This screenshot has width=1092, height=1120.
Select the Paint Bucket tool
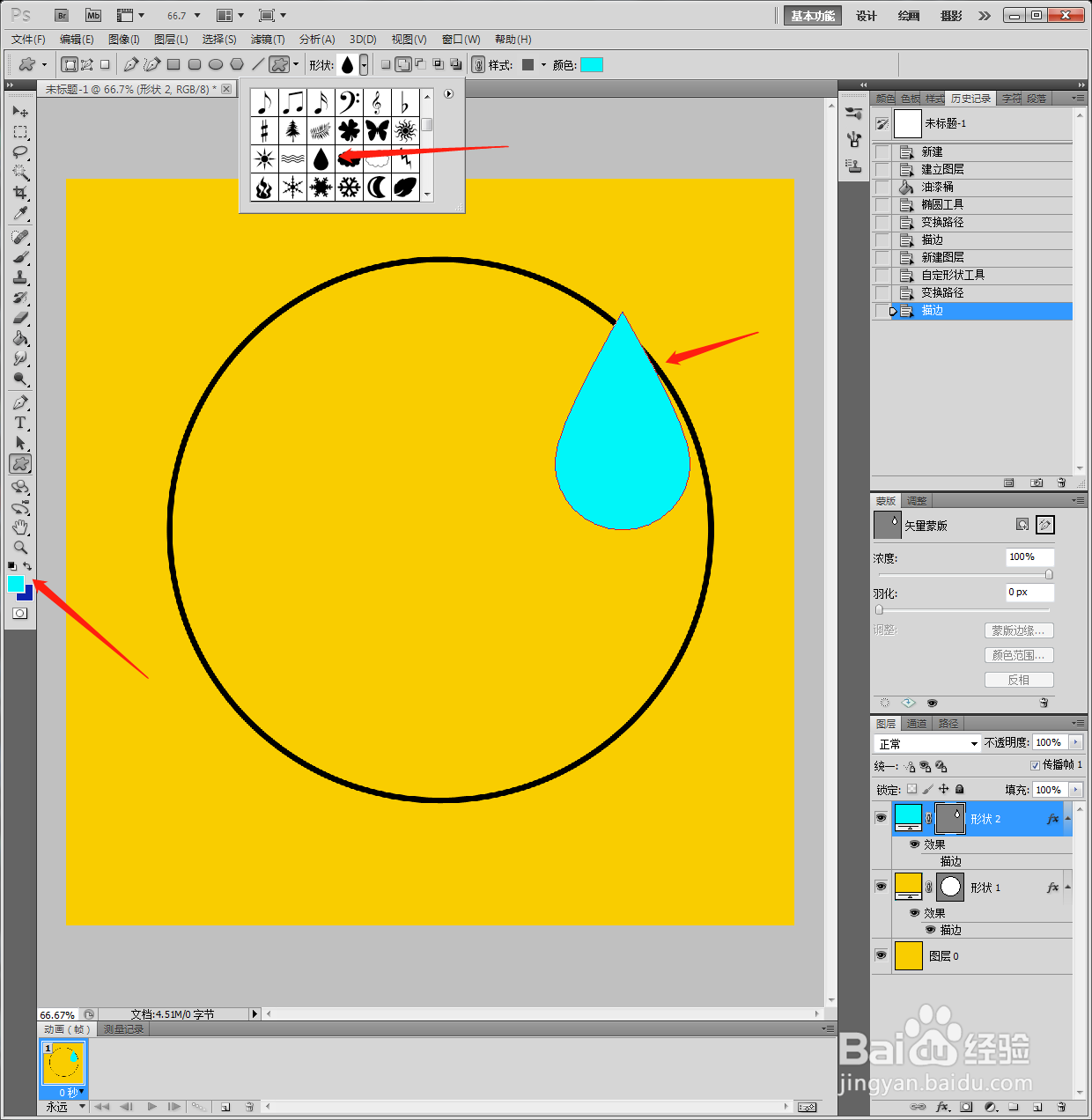pyautogui.click(x=20, y=339)
